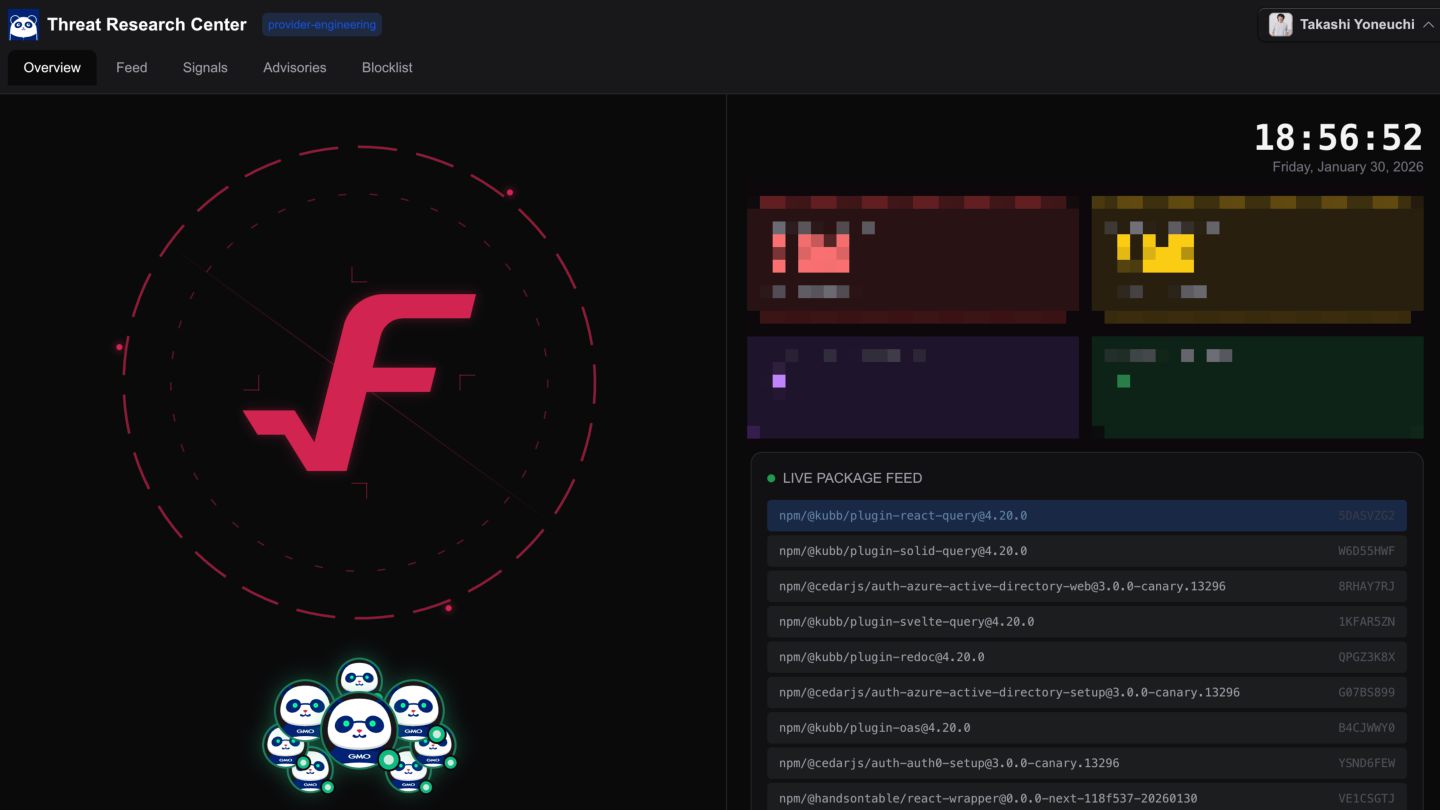Viewport: 1440px width, 810px height.
Task: Open npm/@kubb/plugin-svelte-query@4.20.0 feed row
Action: 1087,622
